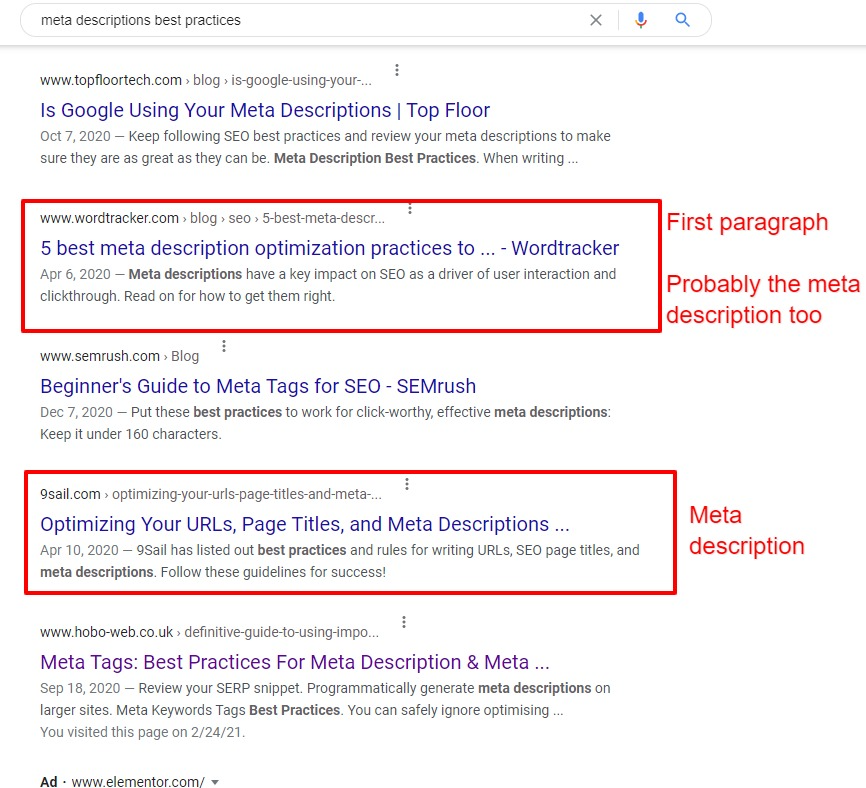Open the three-dot menu on the 9sail result
Screen dimensions: 866x788
coord(407,483)
